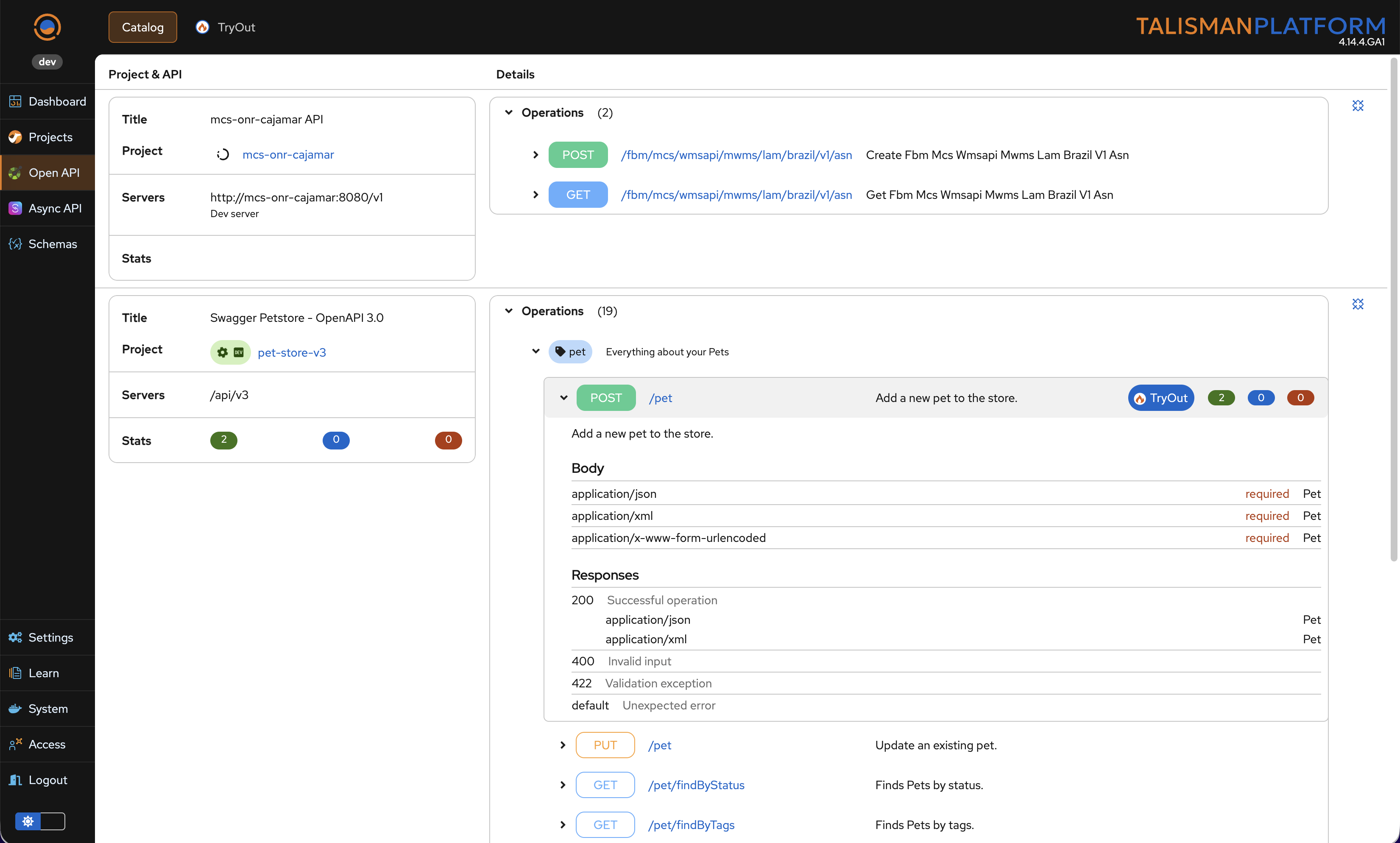Collapse the Operations (19) section

pyautogui.click(x=509, y=311)
